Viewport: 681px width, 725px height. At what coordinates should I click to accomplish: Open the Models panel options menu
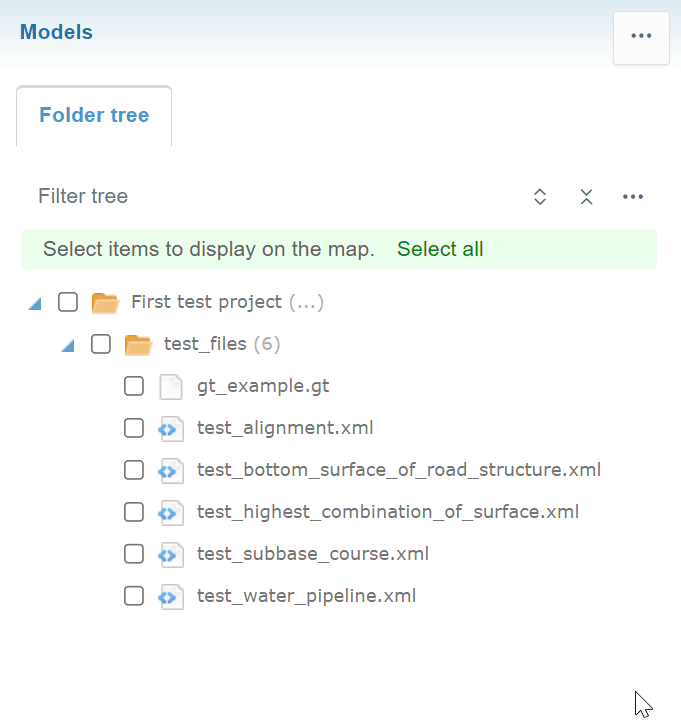click(641, 36)
